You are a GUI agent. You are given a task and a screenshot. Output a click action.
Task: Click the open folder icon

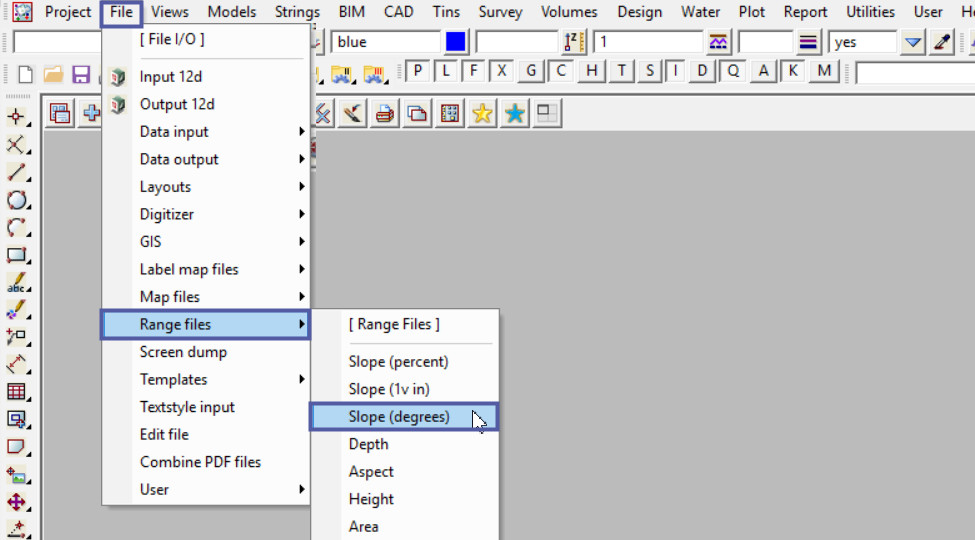pyautogui.click(x=53, y=75)
